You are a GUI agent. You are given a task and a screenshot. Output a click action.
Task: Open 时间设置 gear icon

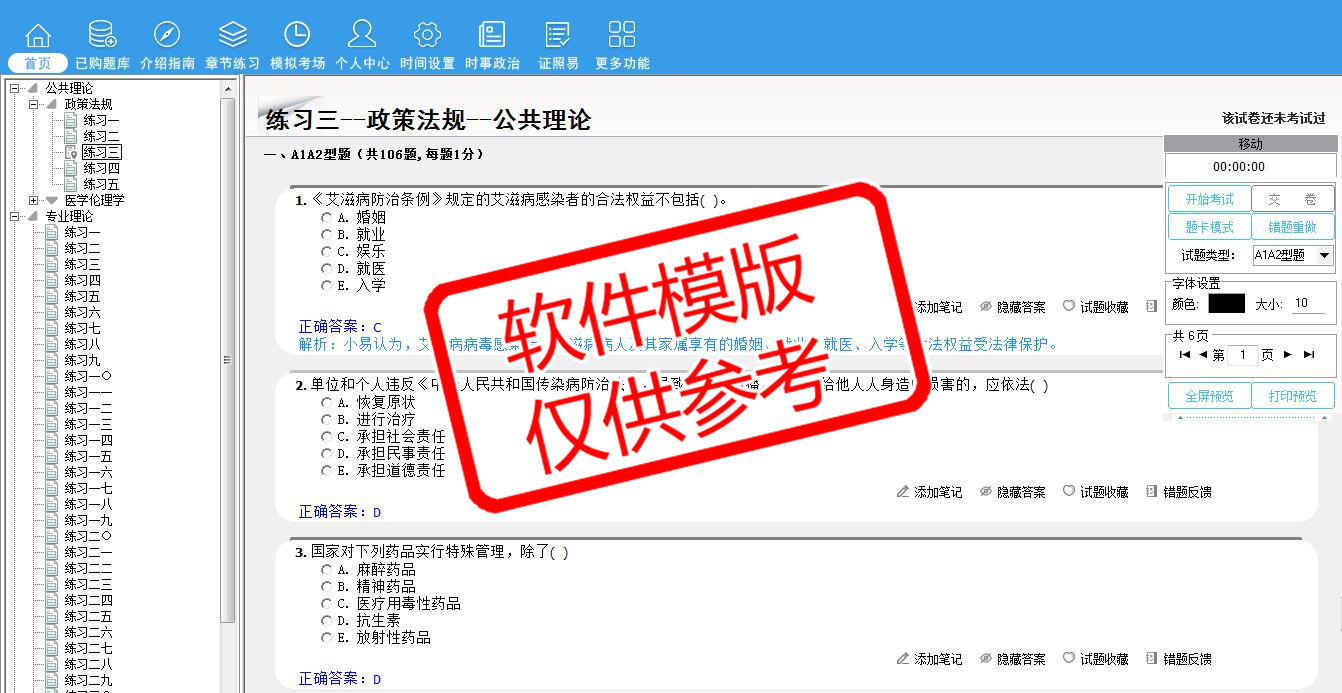(427, 35)
